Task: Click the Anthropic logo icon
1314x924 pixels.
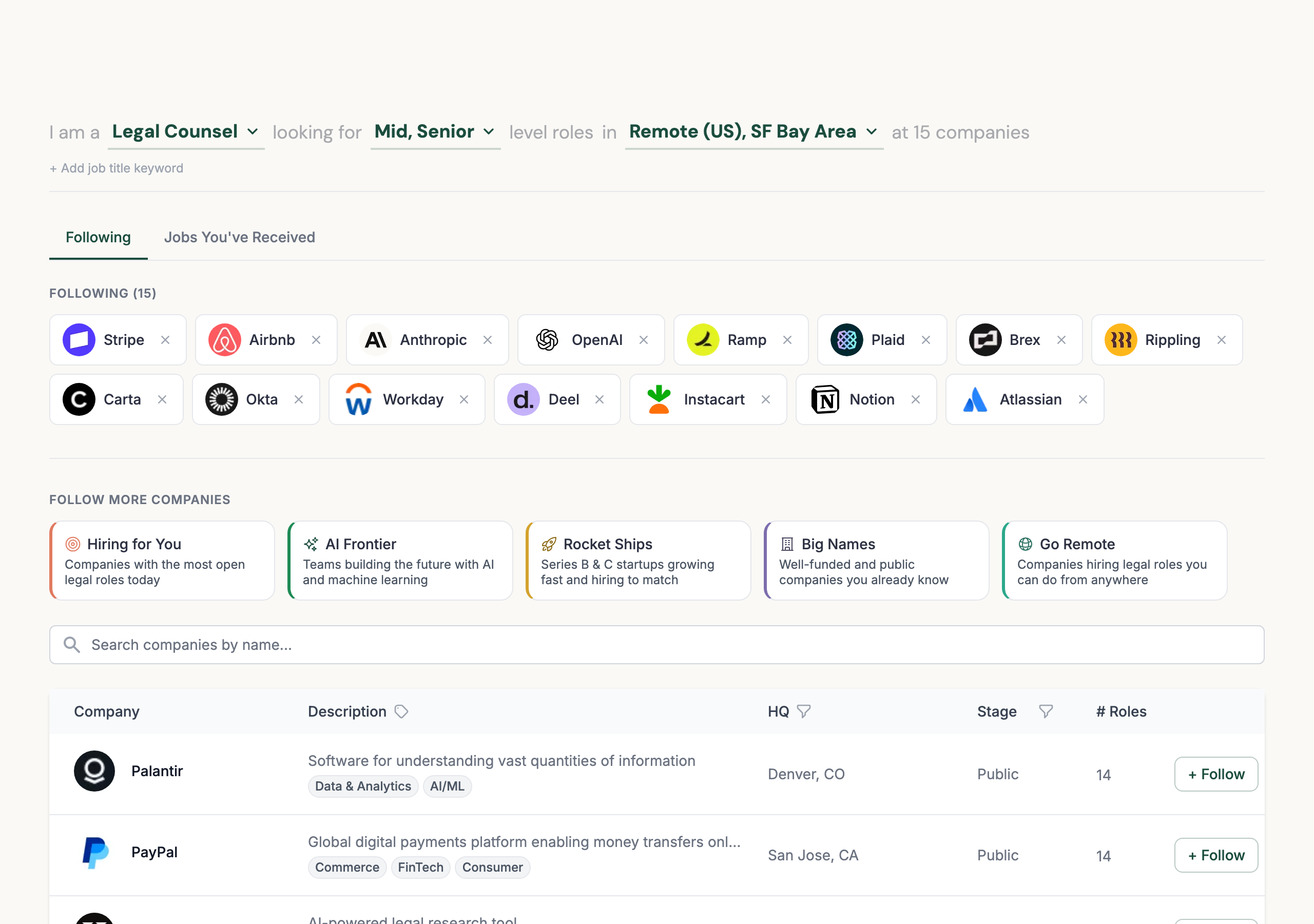Action: tap(375, 339)
